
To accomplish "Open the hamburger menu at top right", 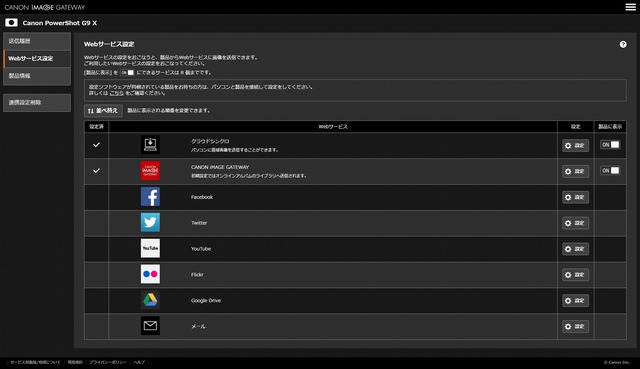I will tap(631, 7).
